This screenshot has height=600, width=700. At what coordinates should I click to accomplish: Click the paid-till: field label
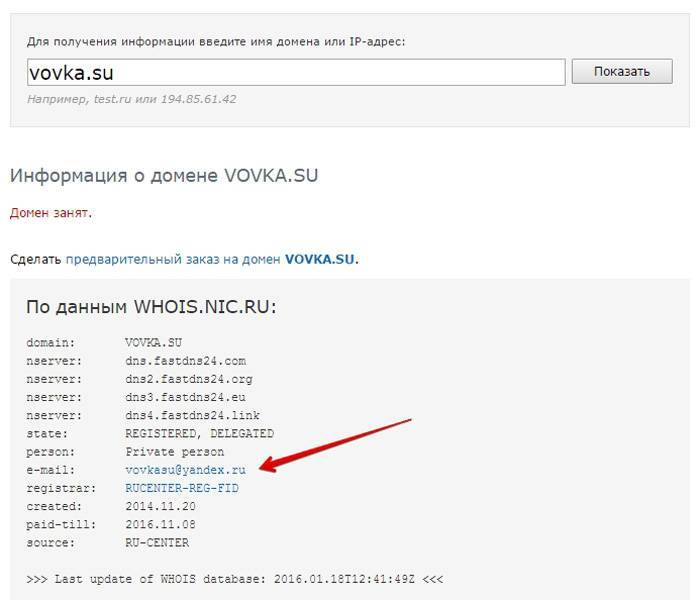[61, 525]
